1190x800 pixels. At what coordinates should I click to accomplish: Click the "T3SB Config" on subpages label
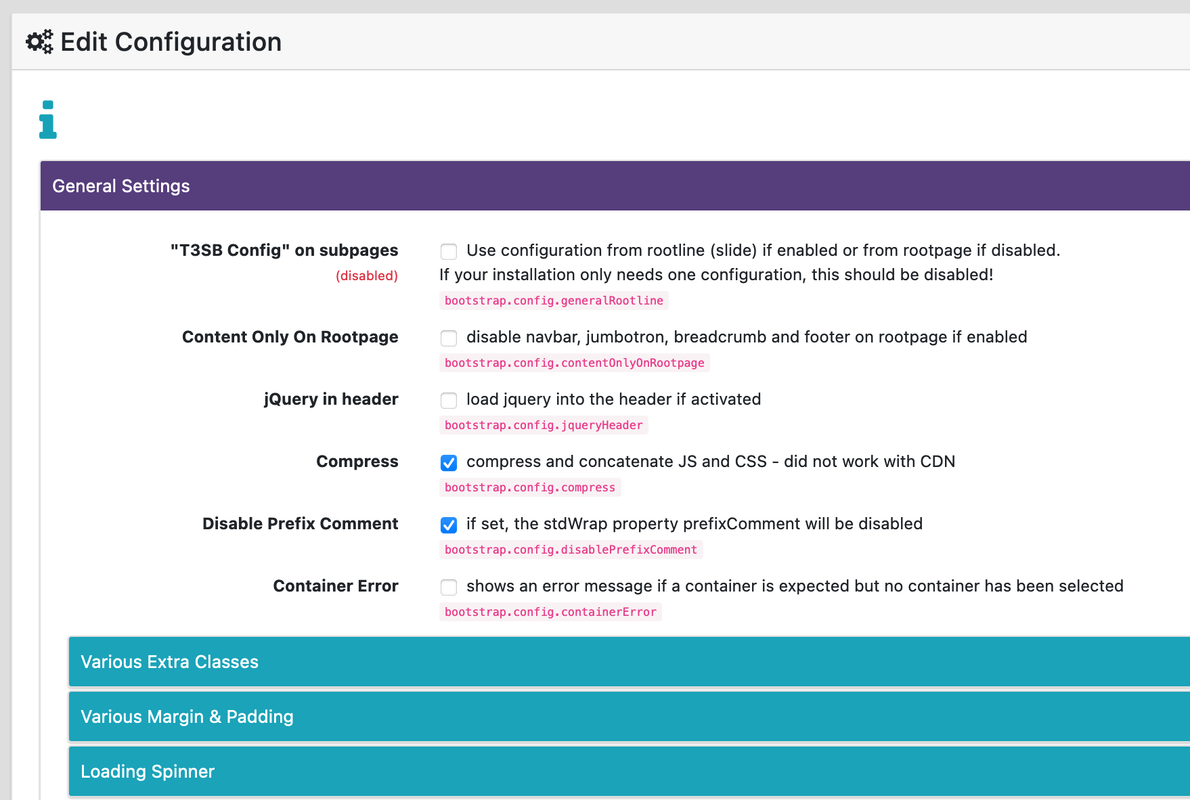[284, 250]
